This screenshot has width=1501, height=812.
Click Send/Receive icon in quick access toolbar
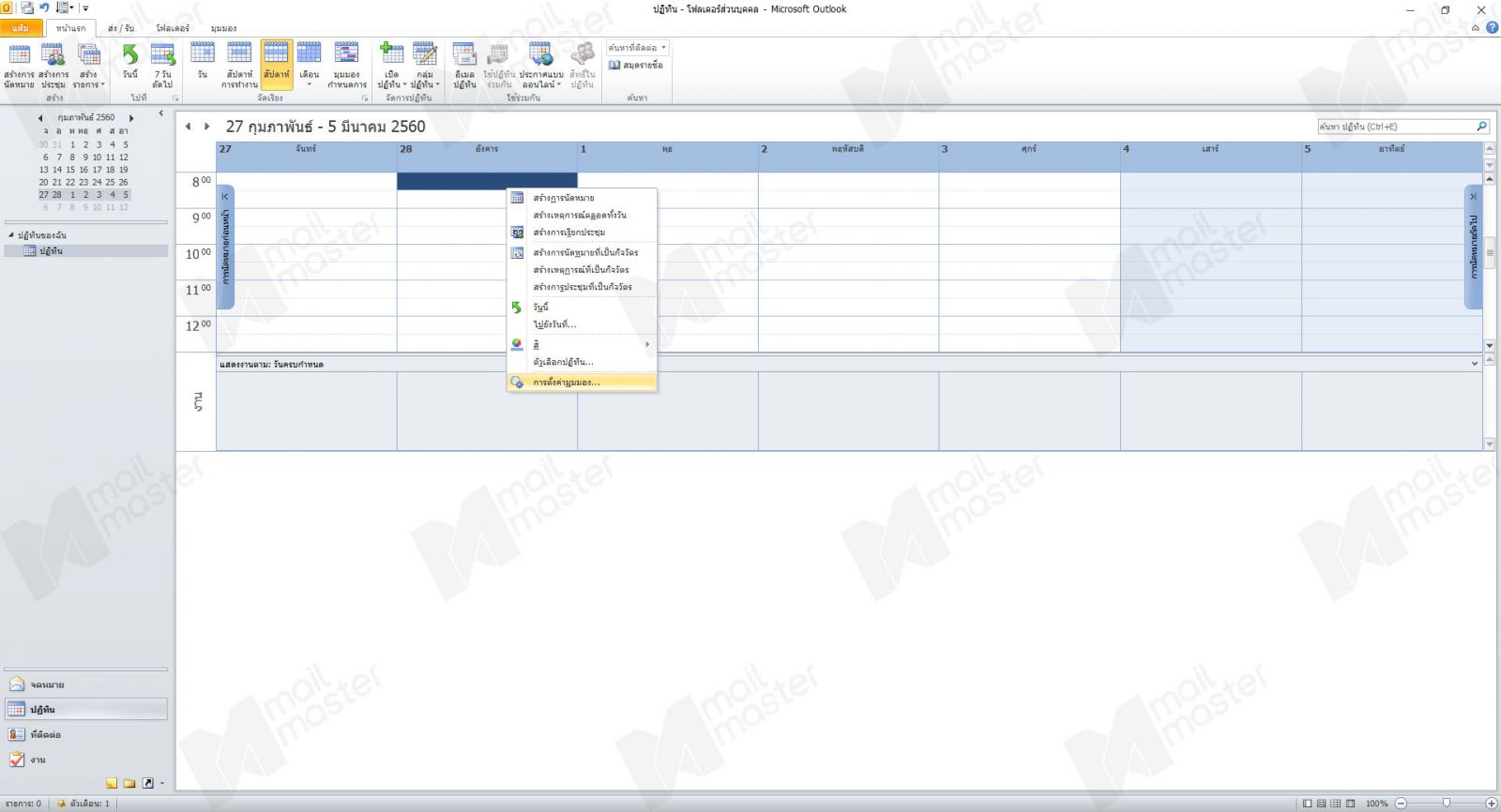click(x=26, y=8)
